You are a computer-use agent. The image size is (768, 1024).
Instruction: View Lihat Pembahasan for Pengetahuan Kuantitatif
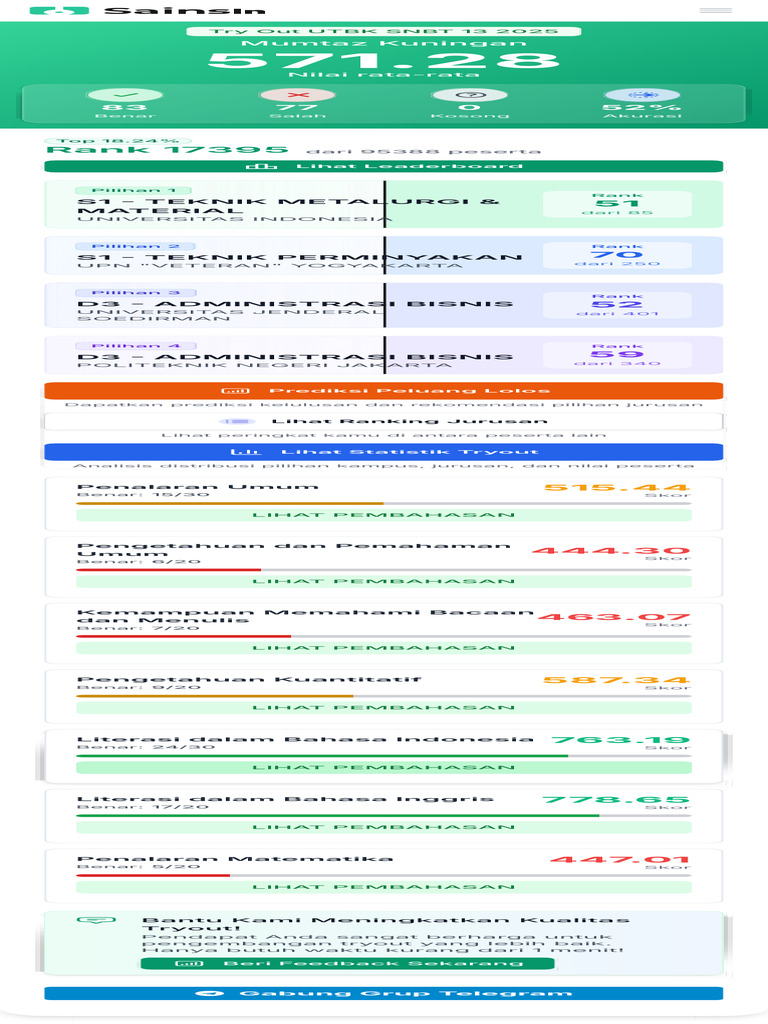click(383, 707)
